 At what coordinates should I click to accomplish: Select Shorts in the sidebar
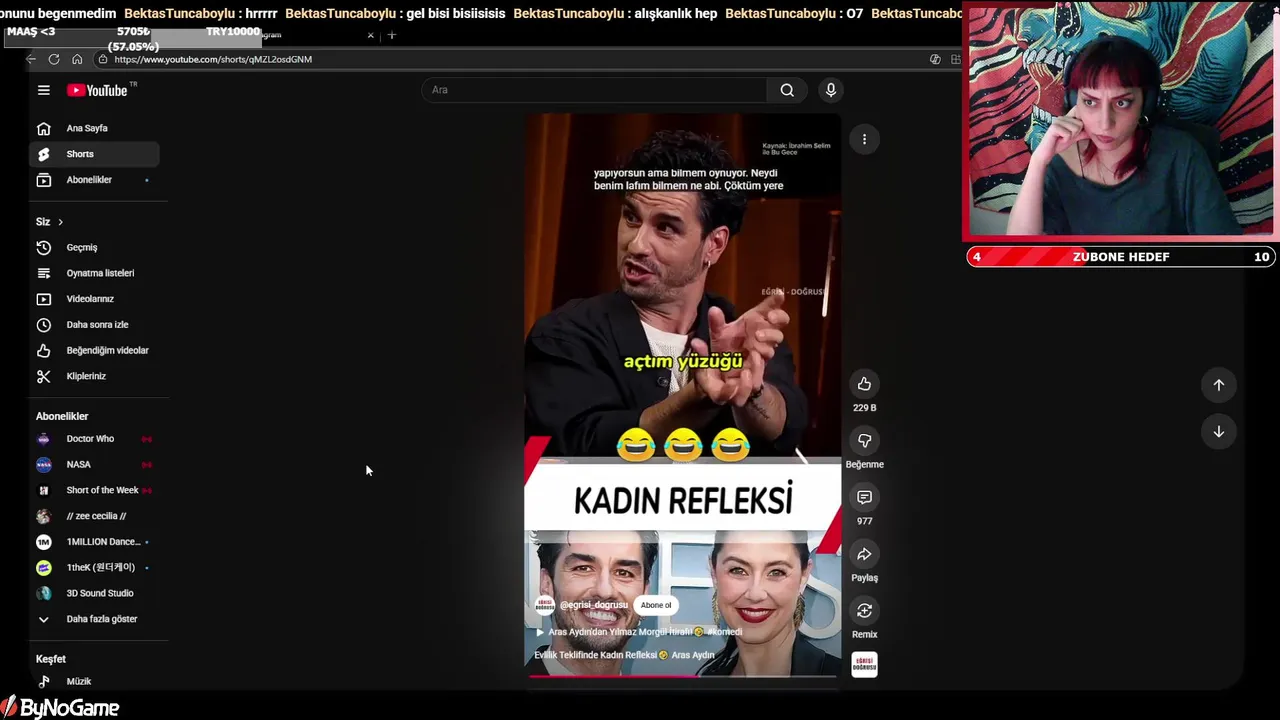pos(94,154)
